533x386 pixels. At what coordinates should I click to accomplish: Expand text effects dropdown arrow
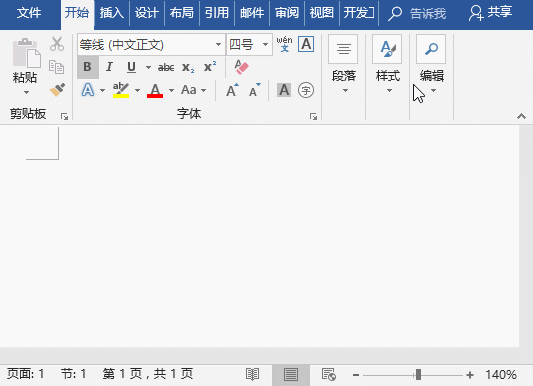102,90
